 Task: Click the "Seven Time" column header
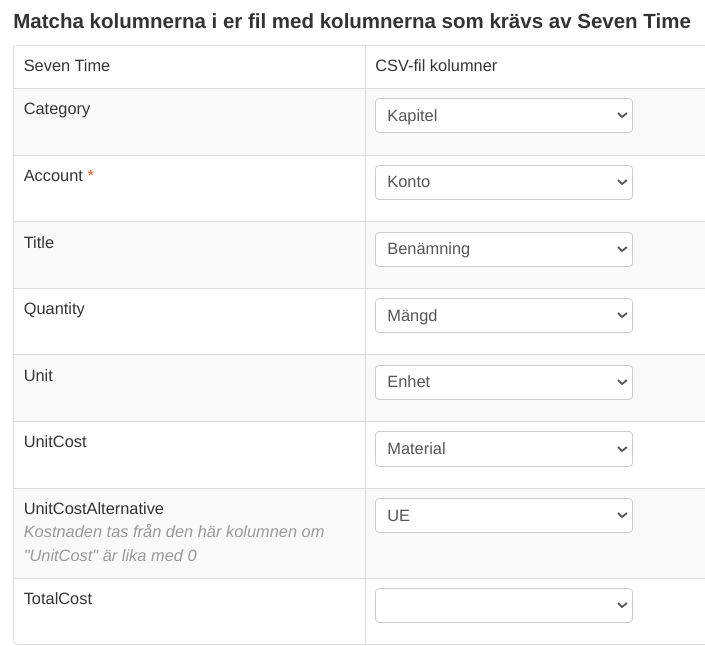[x=67, y=66]
